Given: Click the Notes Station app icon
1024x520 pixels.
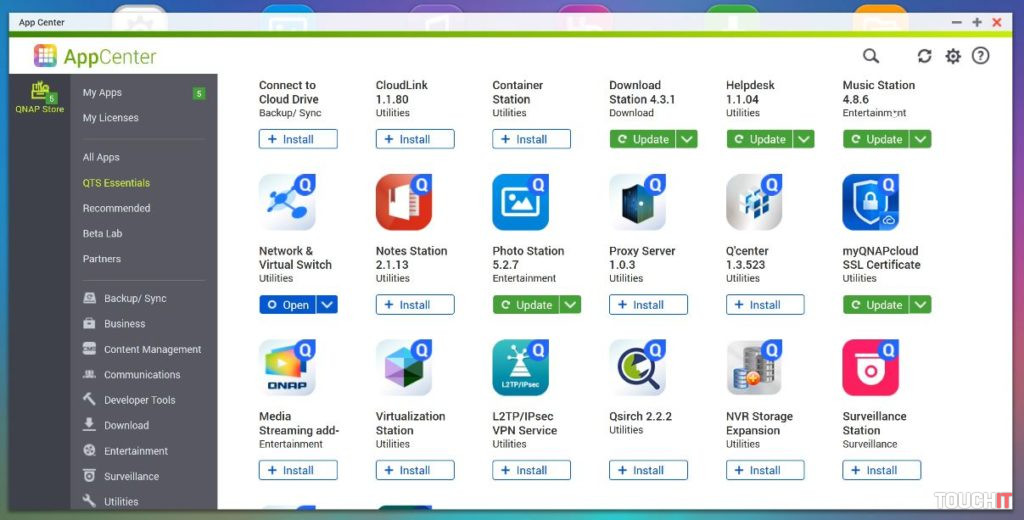Looking at the screenshot, I should 404,203.
